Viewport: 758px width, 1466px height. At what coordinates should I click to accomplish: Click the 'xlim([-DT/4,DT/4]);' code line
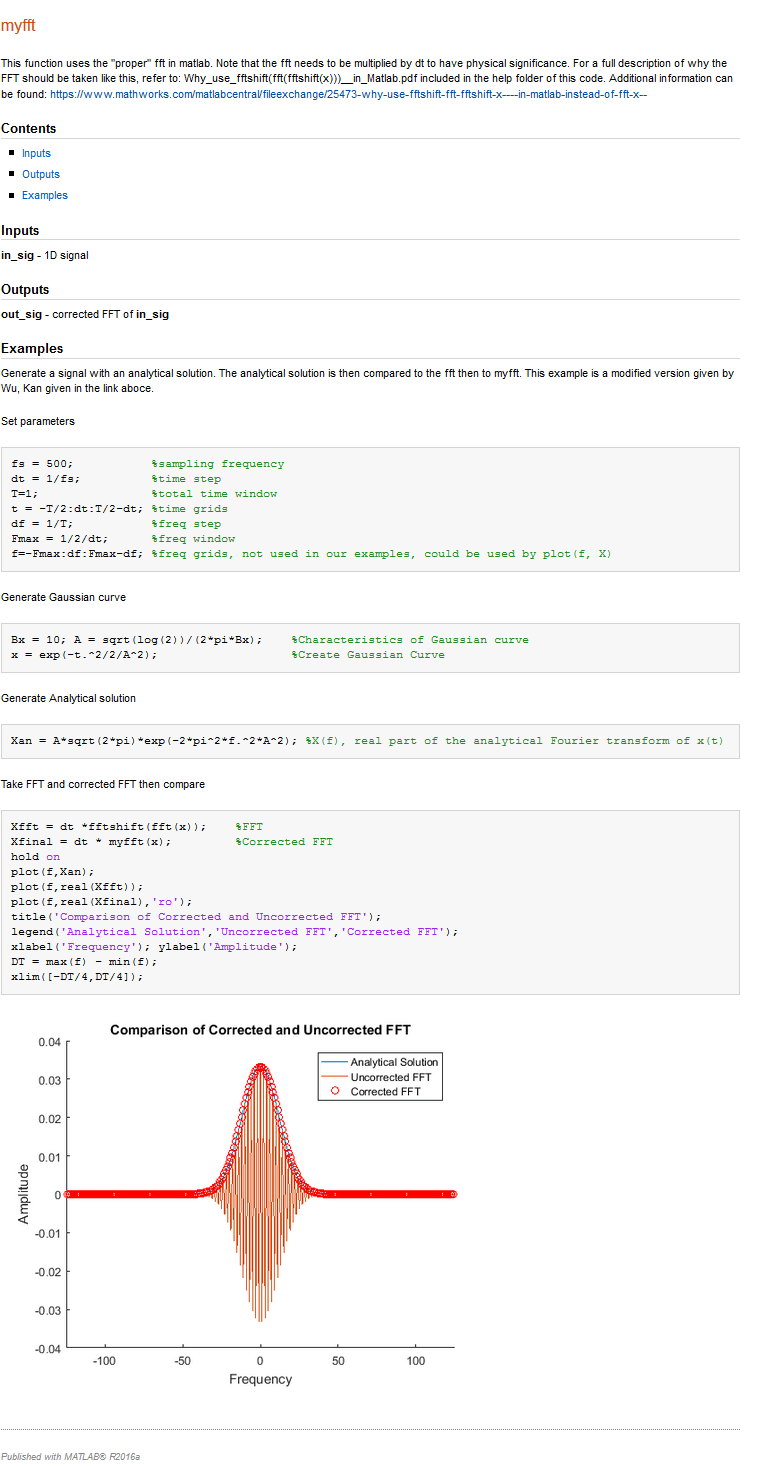(77, 977)
